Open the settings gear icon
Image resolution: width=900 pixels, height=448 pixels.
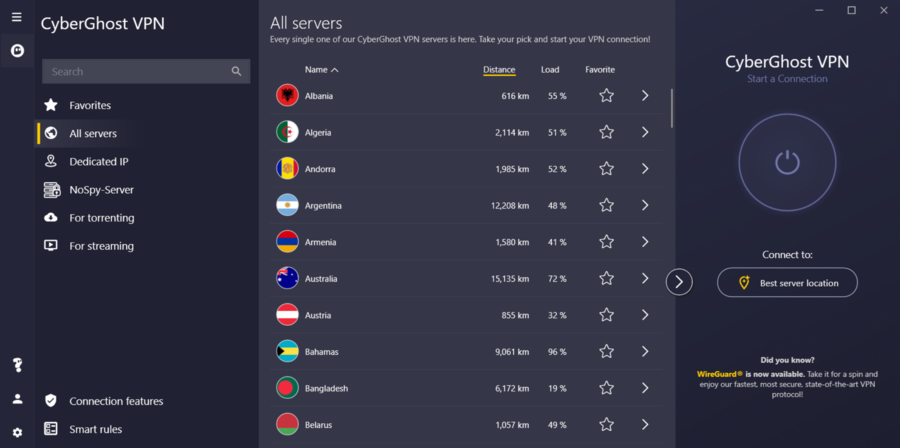pyautogui.click(x=17, y=432)
